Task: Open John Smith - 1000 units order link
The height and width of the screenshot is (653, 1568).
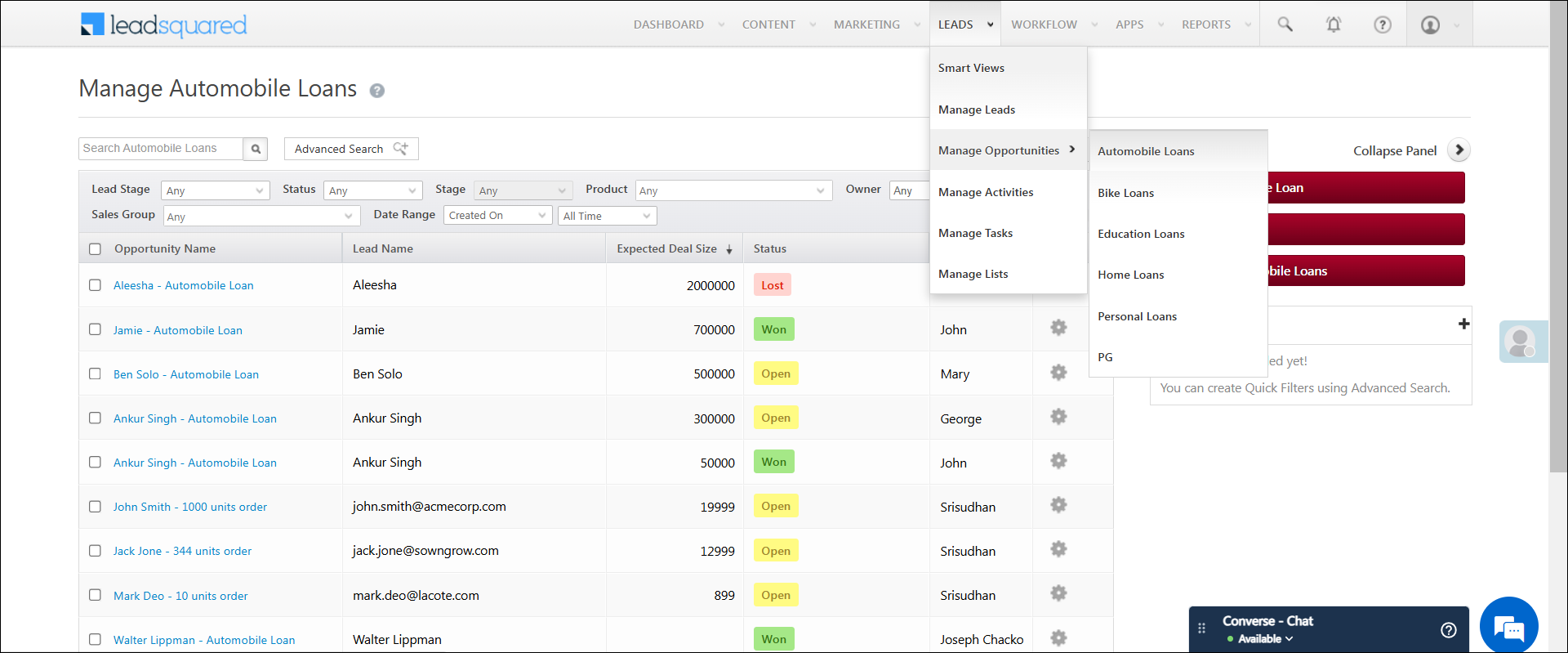Action: click(190, 507)
